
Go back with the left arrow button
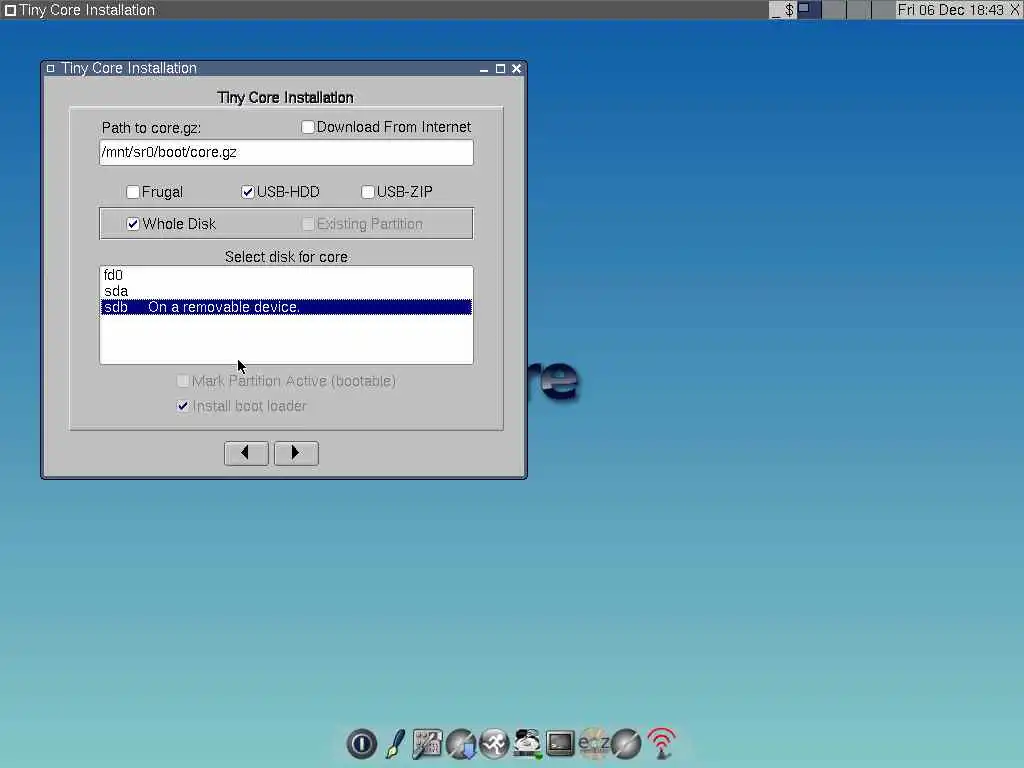(246, 453)
